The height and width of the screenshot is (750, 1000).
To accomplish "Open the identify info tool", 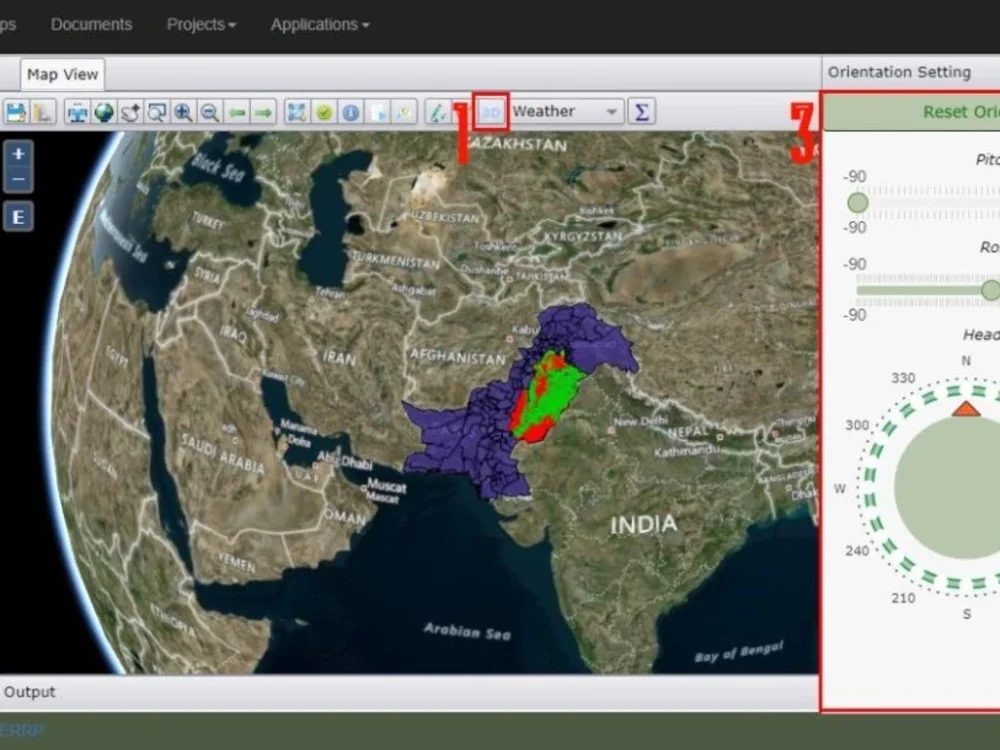I will pyautogui.click(x=350, y=112).
